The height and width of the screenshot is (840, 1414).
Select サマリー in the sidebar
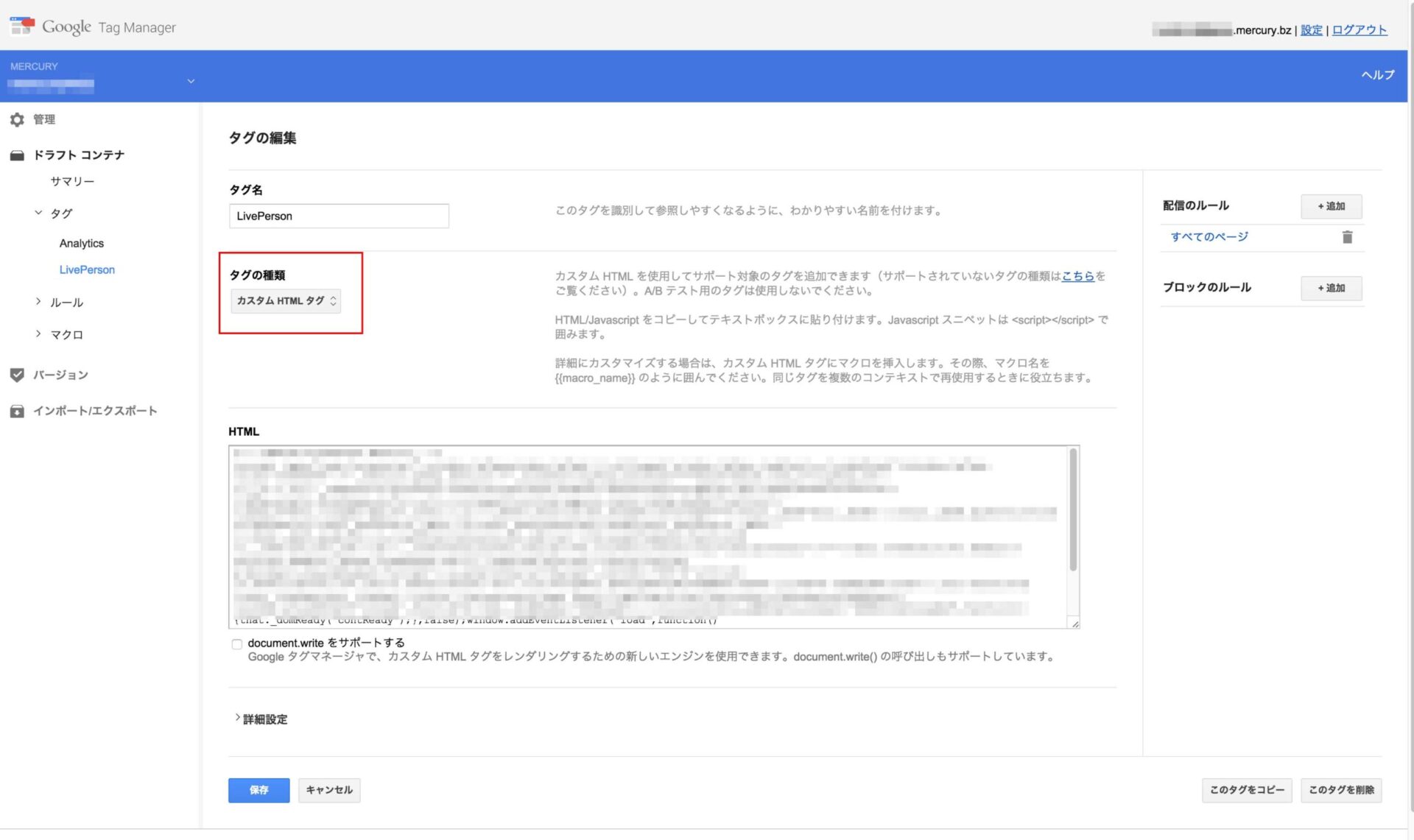pyautogui.click(x=71, y=181)
